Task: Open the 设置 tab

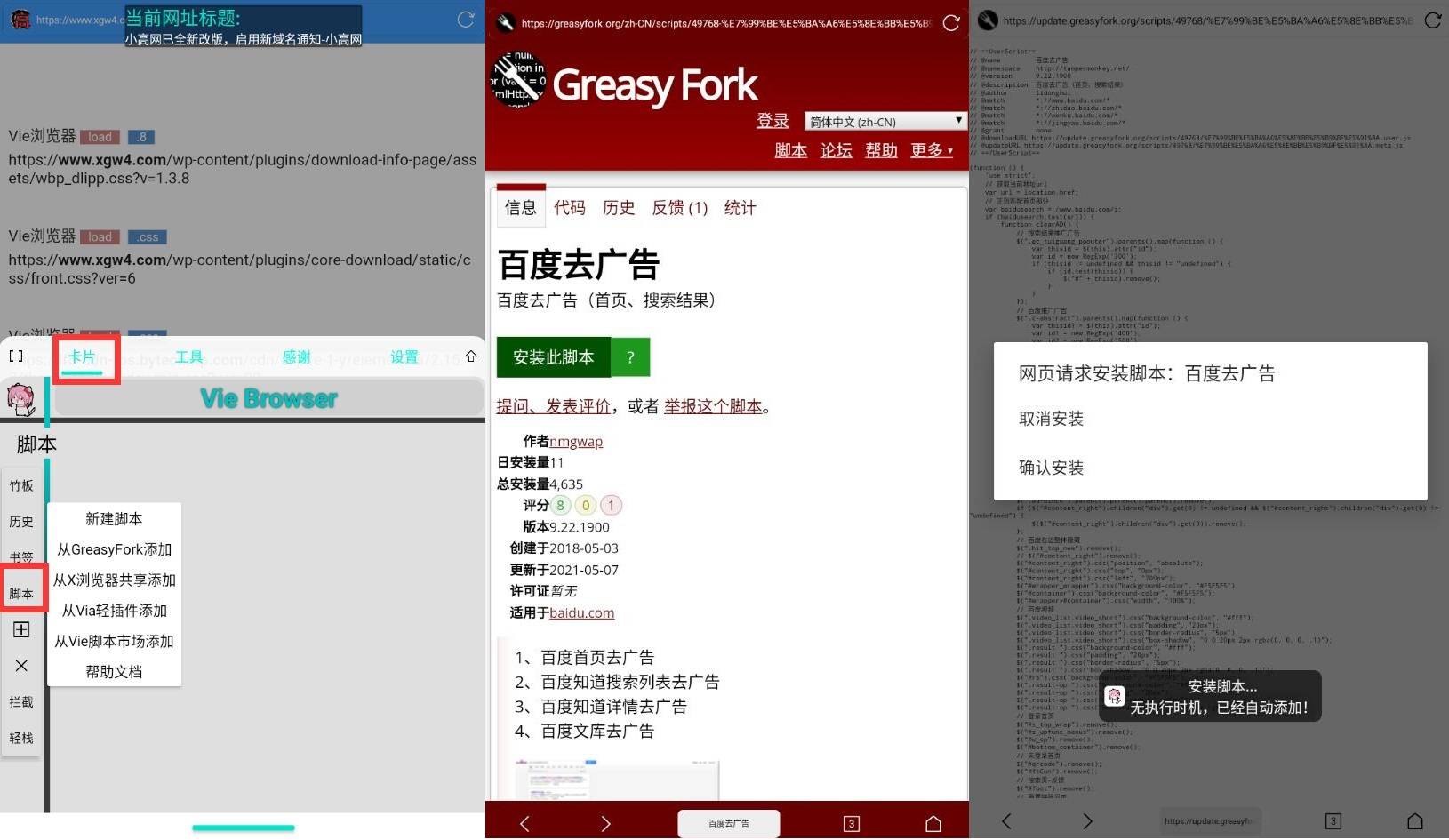Action: click(x=404, y=357)
